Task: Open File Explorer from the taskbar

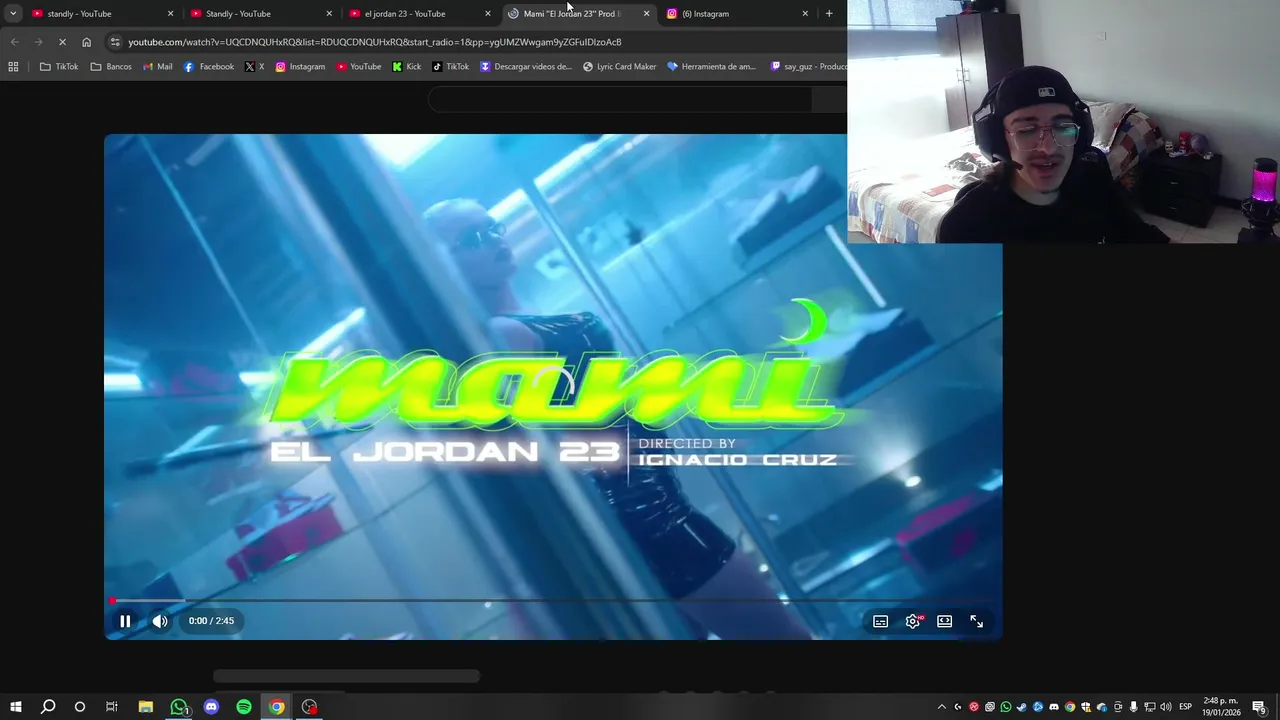Action: tap(145, 707)
